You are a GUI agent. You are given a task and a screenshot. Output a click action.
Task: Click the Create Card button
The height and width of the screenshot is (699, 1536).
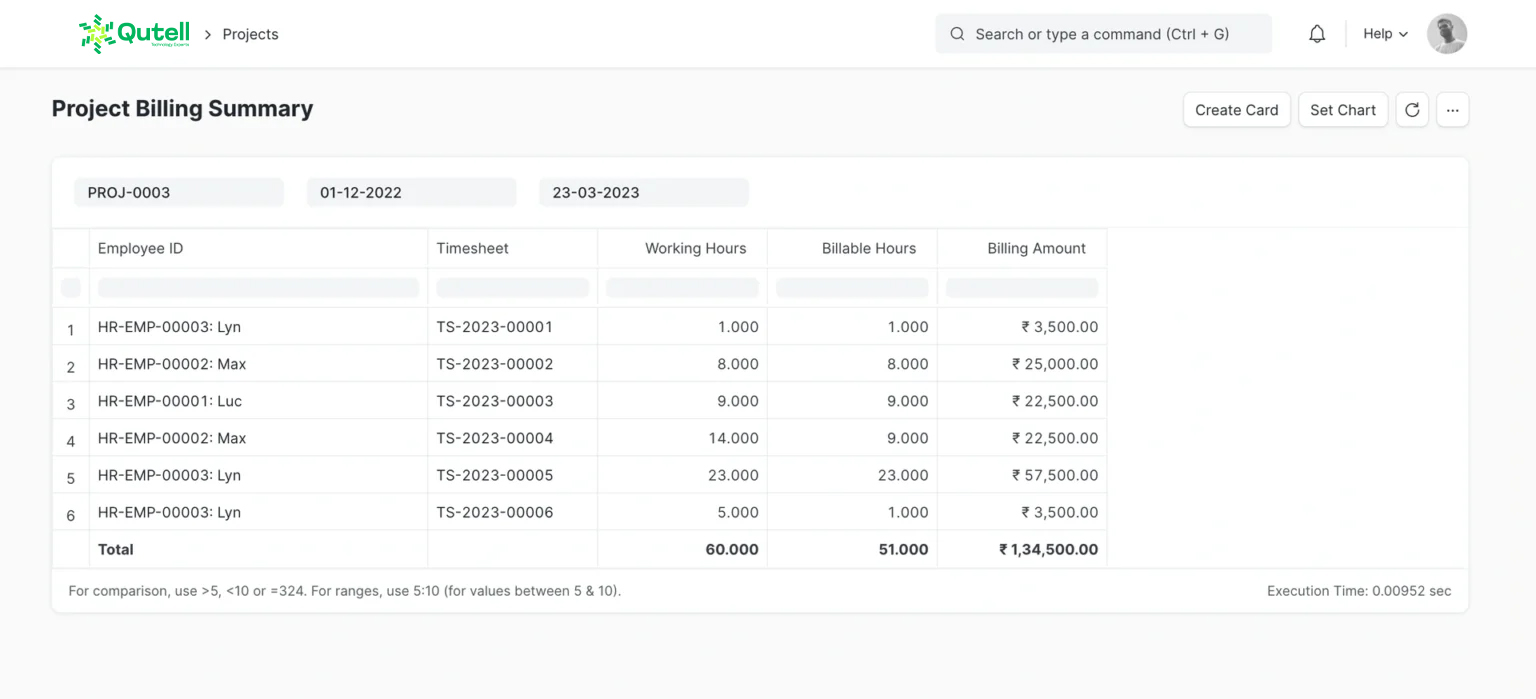pos(1236,110)
